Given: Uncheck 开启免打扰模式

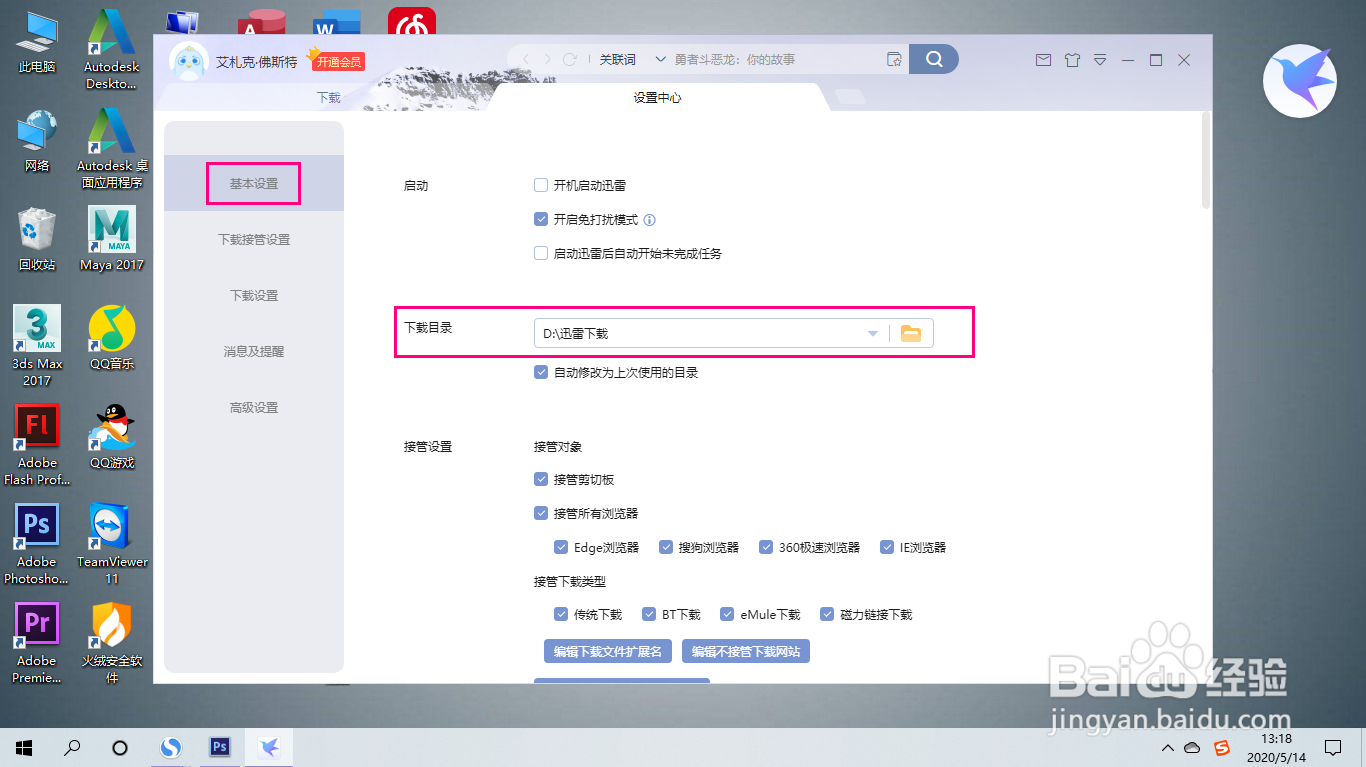Looking at the screenshot, I should (541, 219).
